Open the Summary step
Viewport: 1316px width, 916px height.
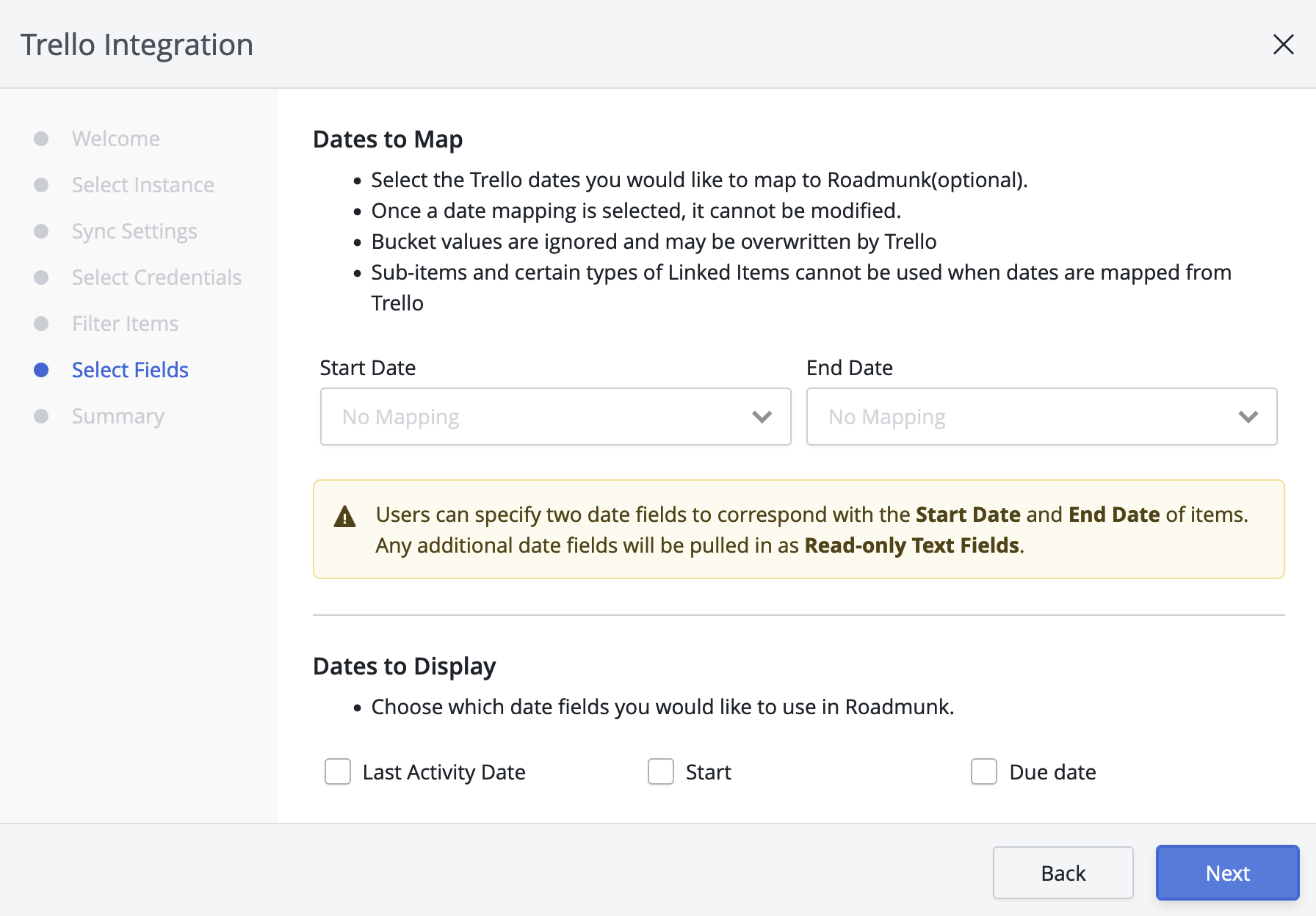[117, 416]
